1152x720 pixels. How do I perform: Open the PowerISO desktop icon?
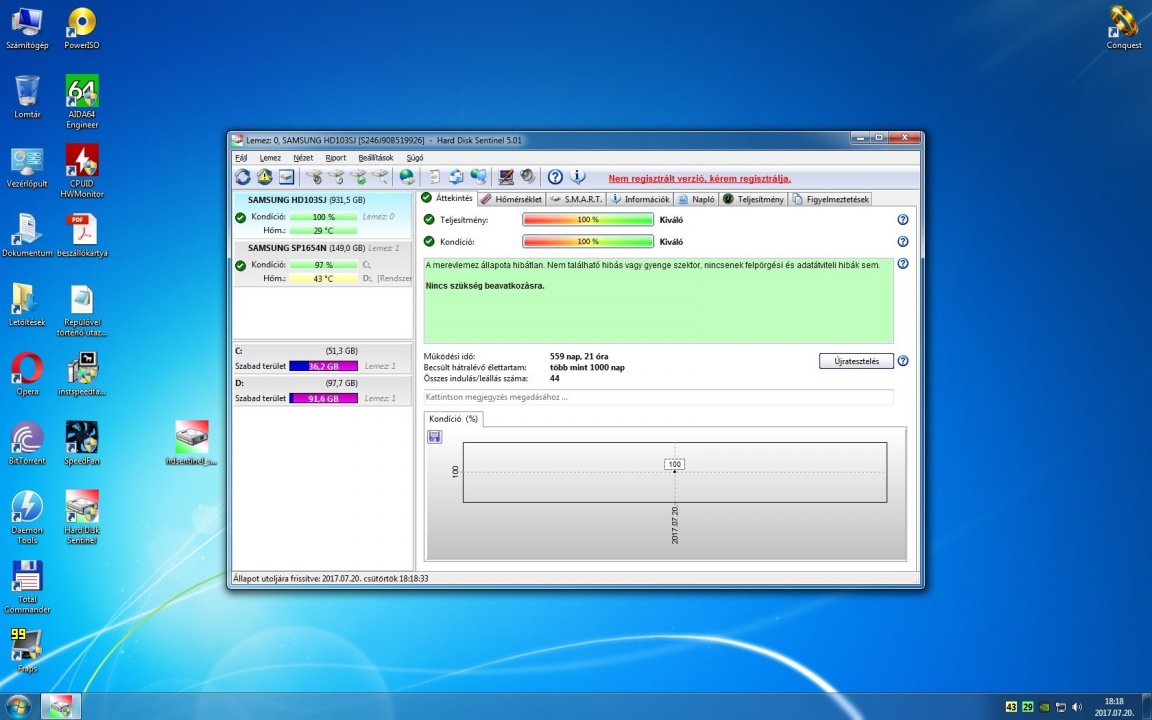click(x=82, y=28)
